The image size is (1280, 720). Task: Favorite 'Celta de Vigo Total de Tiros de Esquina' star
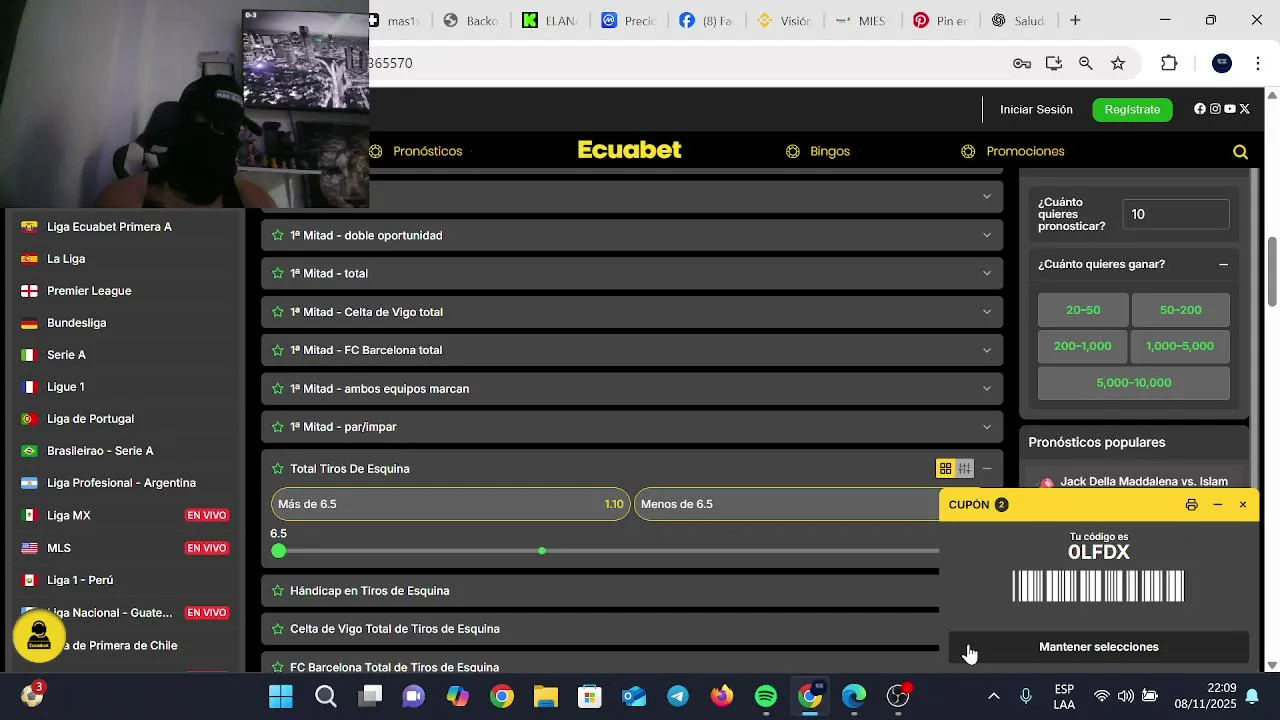[x=278, y=629]
